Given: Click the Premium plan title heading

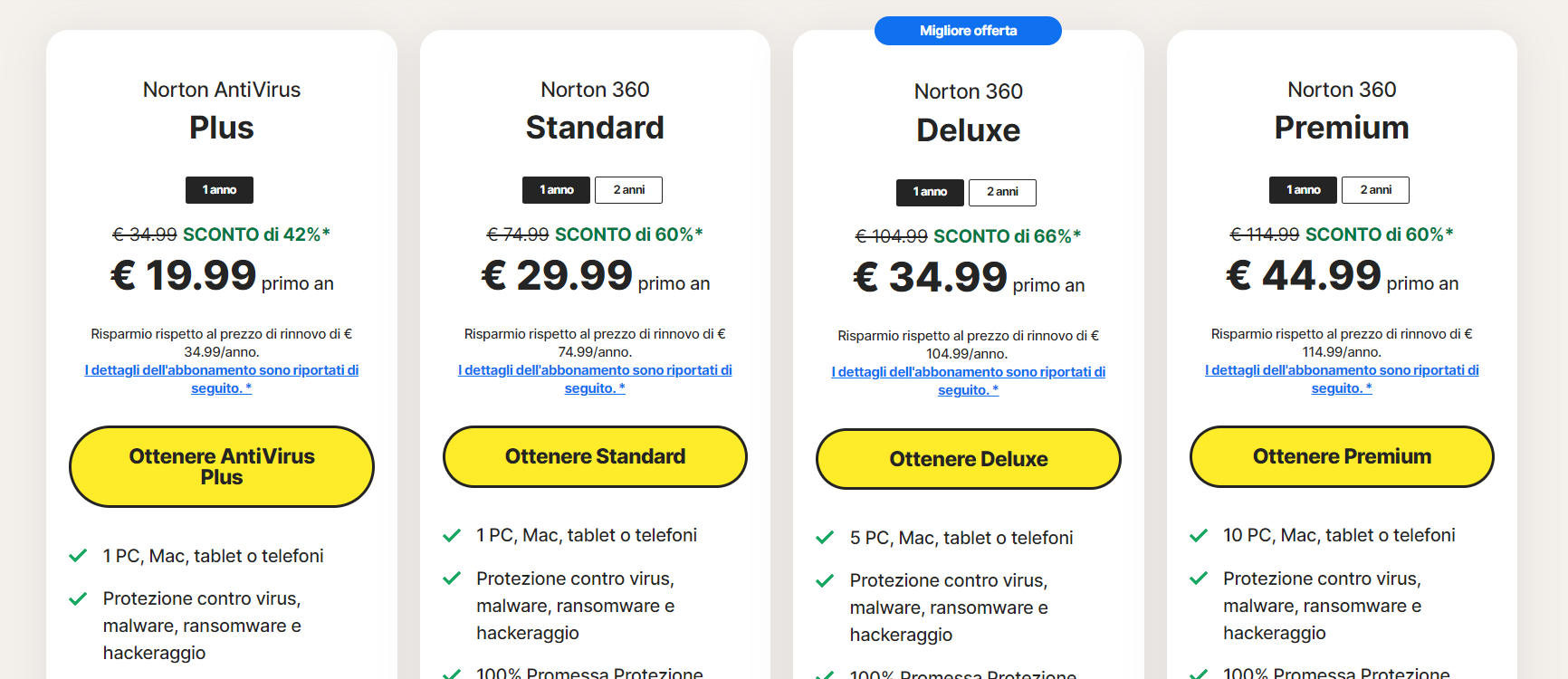Looking at the screenshot, I should point(1342,128).
